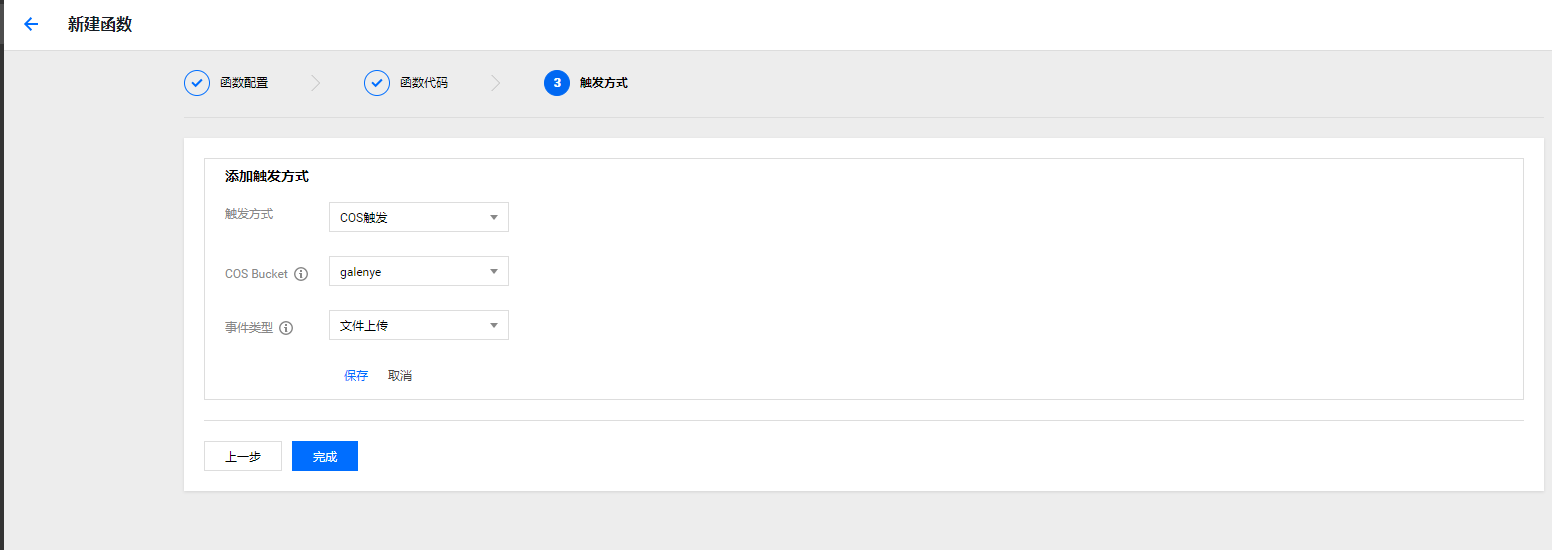The image size is (1552, 550).
Task: Click the back arrow beside 新建函数
Action: (31, 24)
